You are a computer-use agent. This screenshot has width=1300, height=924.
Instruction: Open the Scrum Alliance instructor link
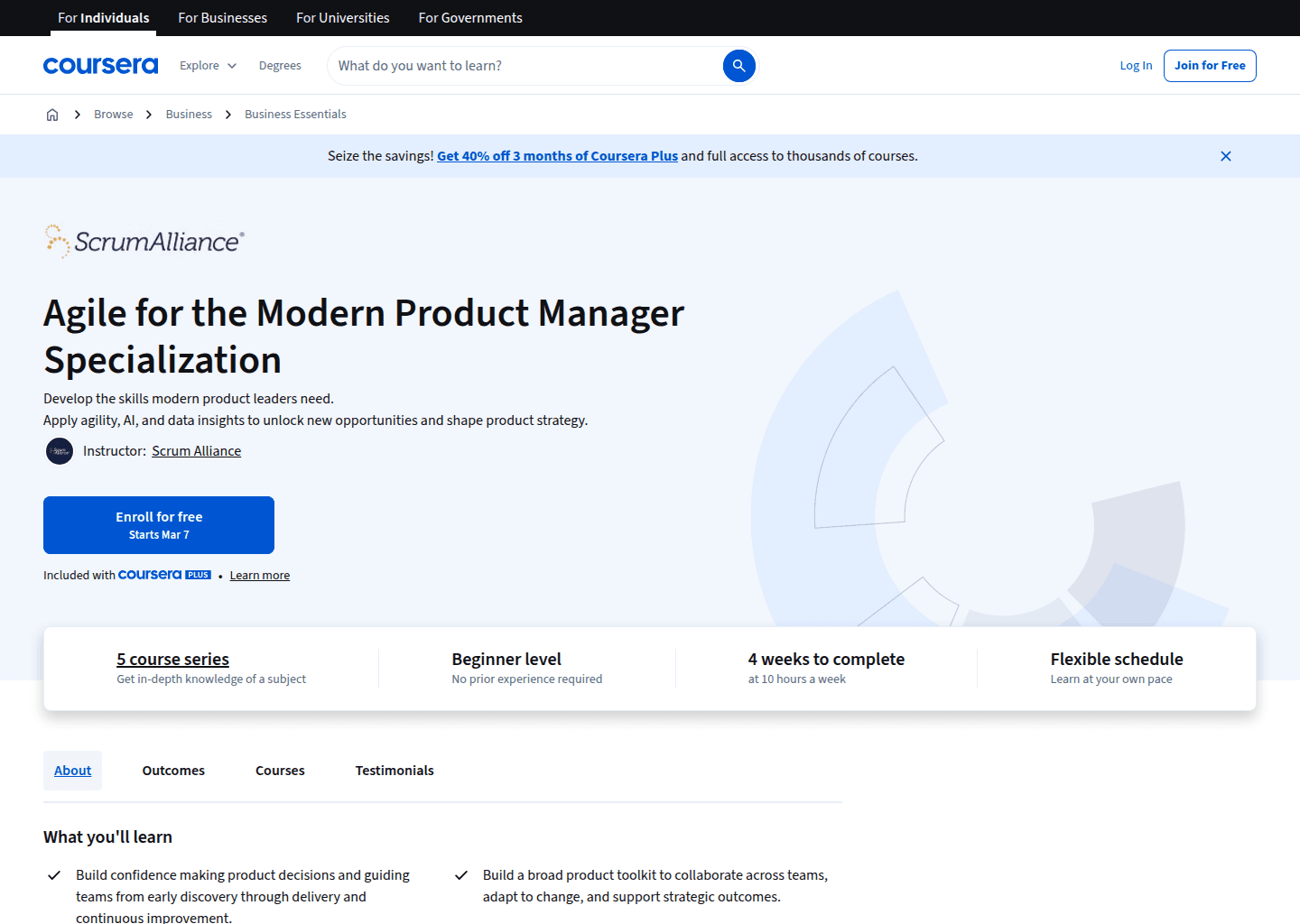tap(196, 451)
